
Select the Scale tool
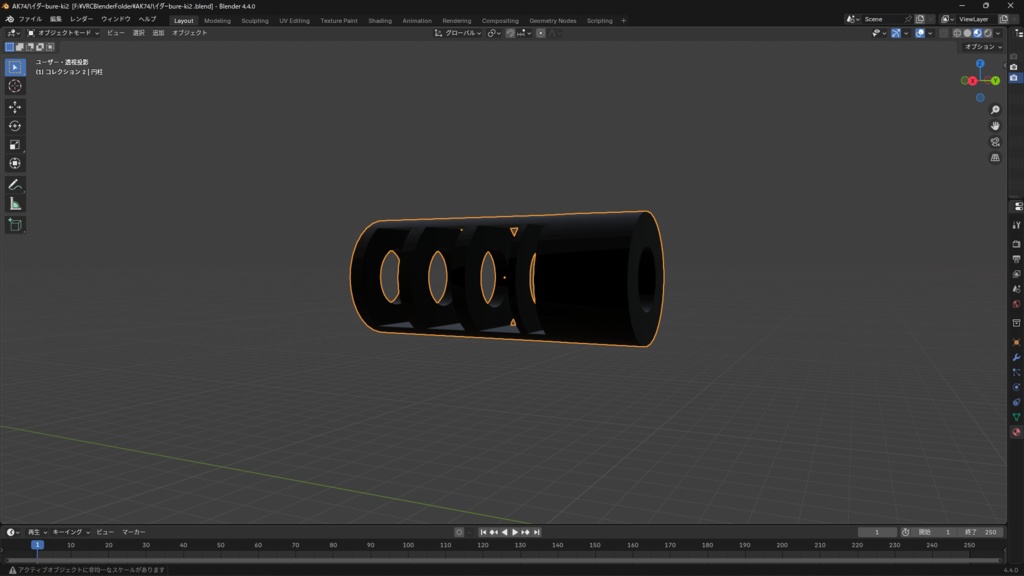[15, 145]
